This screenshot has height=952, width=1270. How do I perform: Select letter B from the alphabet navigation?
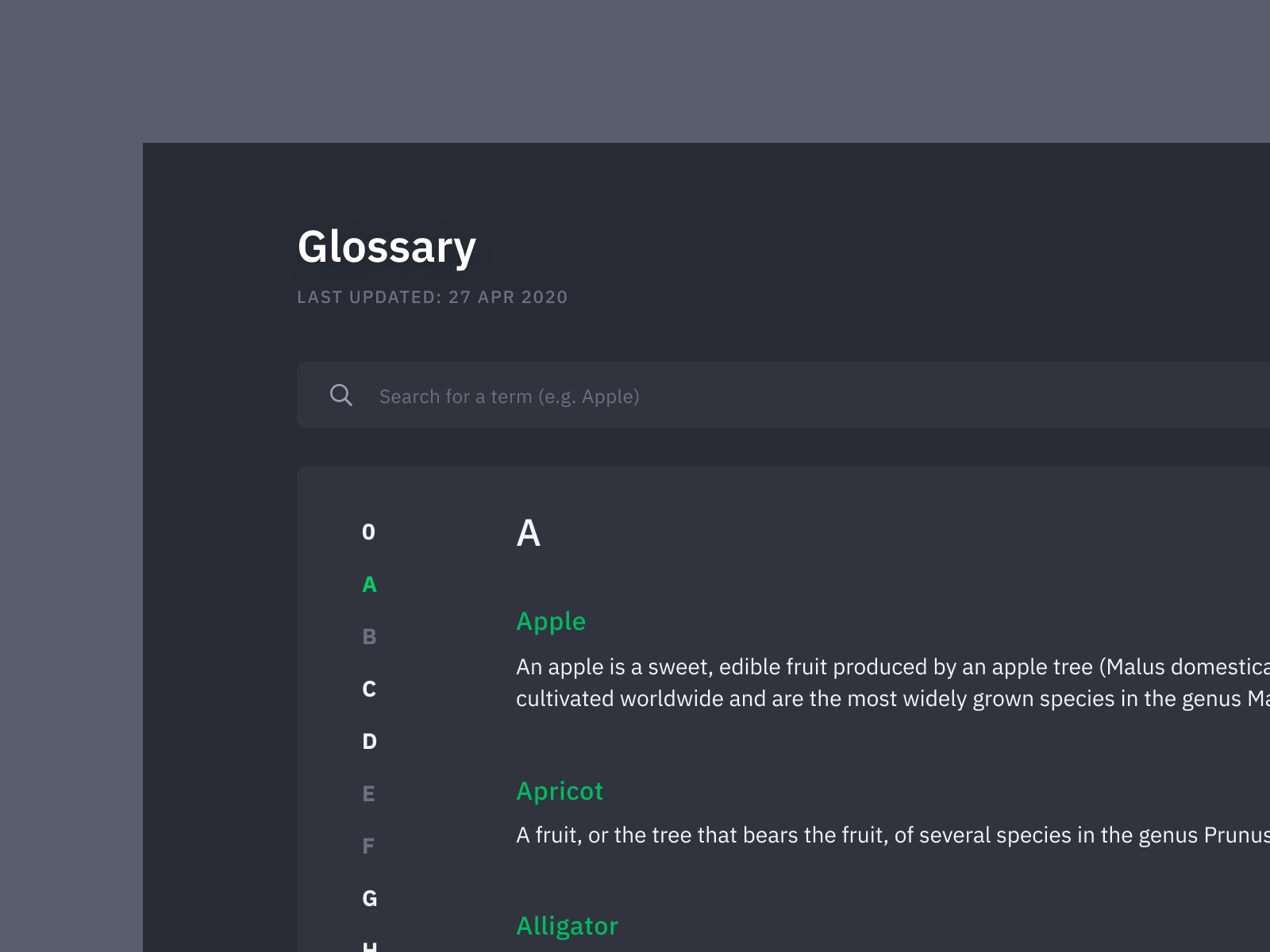(x=368, y=636)
